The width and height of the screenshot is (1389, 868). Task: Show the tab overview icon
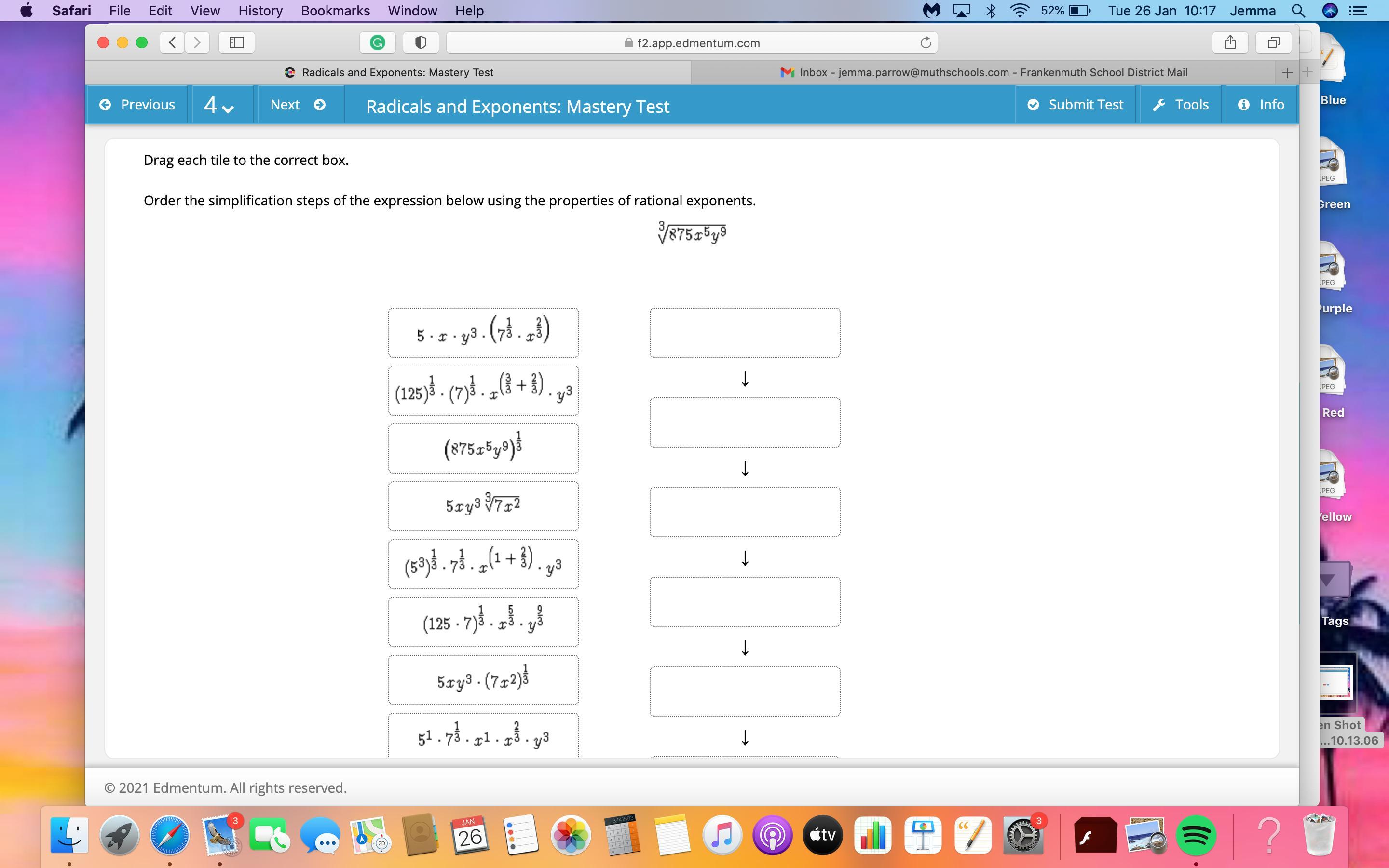point(1273,42)
